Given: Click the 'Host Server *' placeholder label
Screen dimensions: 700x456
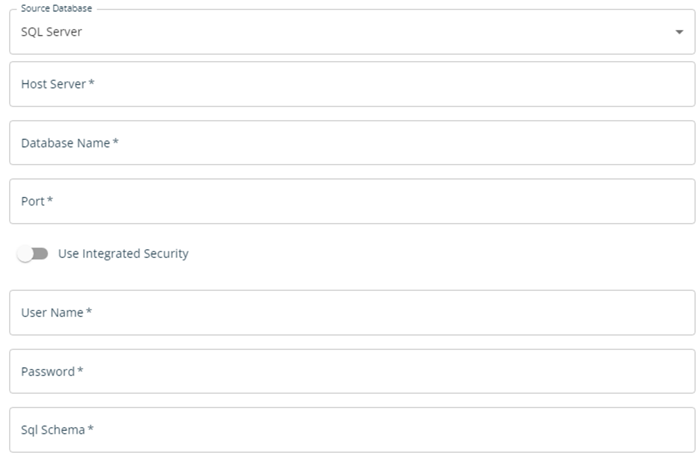Looking at the screenshot, I should pyautogui.click(x=58, y=84).
